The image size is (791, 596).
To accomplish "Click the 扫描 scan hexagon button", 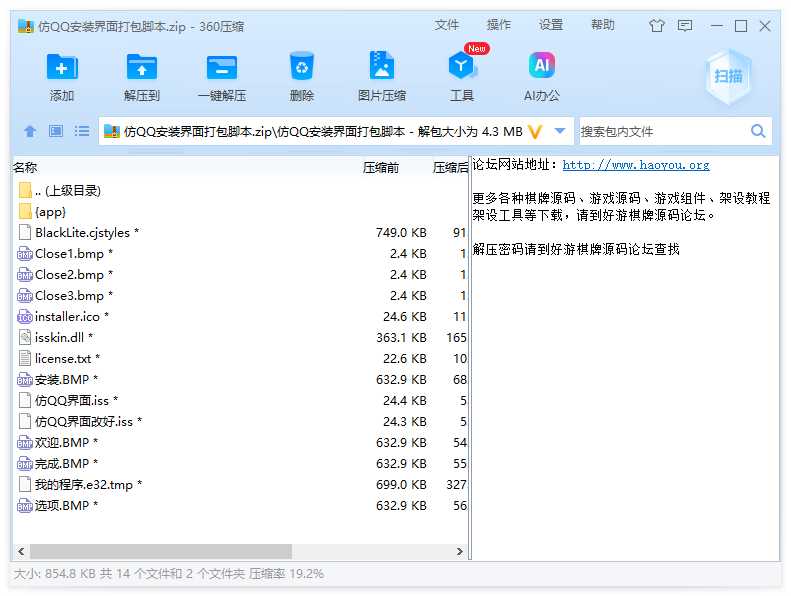I will 728,77.
